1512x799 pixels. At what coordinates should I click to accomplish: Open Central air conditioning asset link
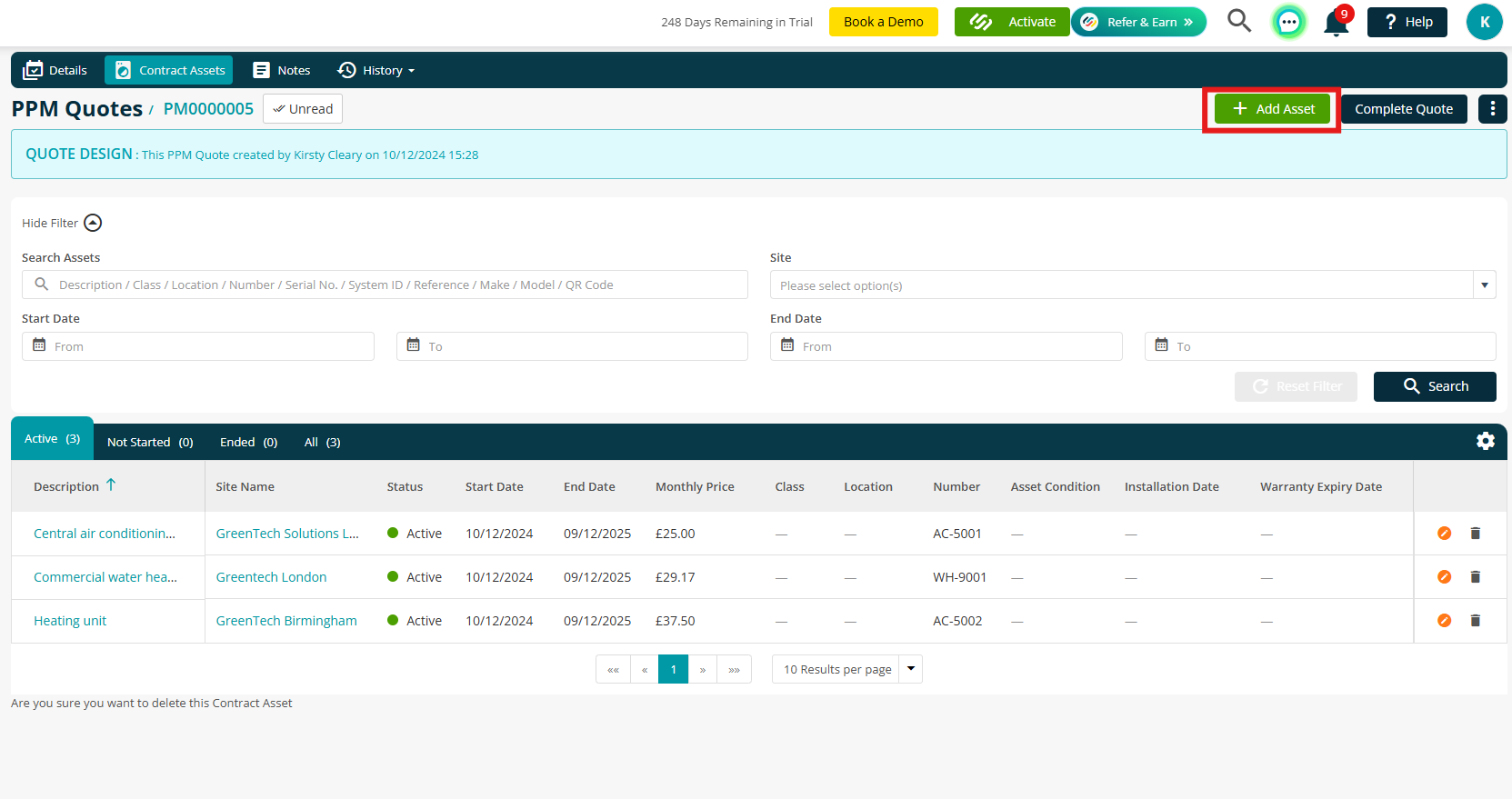105,534
